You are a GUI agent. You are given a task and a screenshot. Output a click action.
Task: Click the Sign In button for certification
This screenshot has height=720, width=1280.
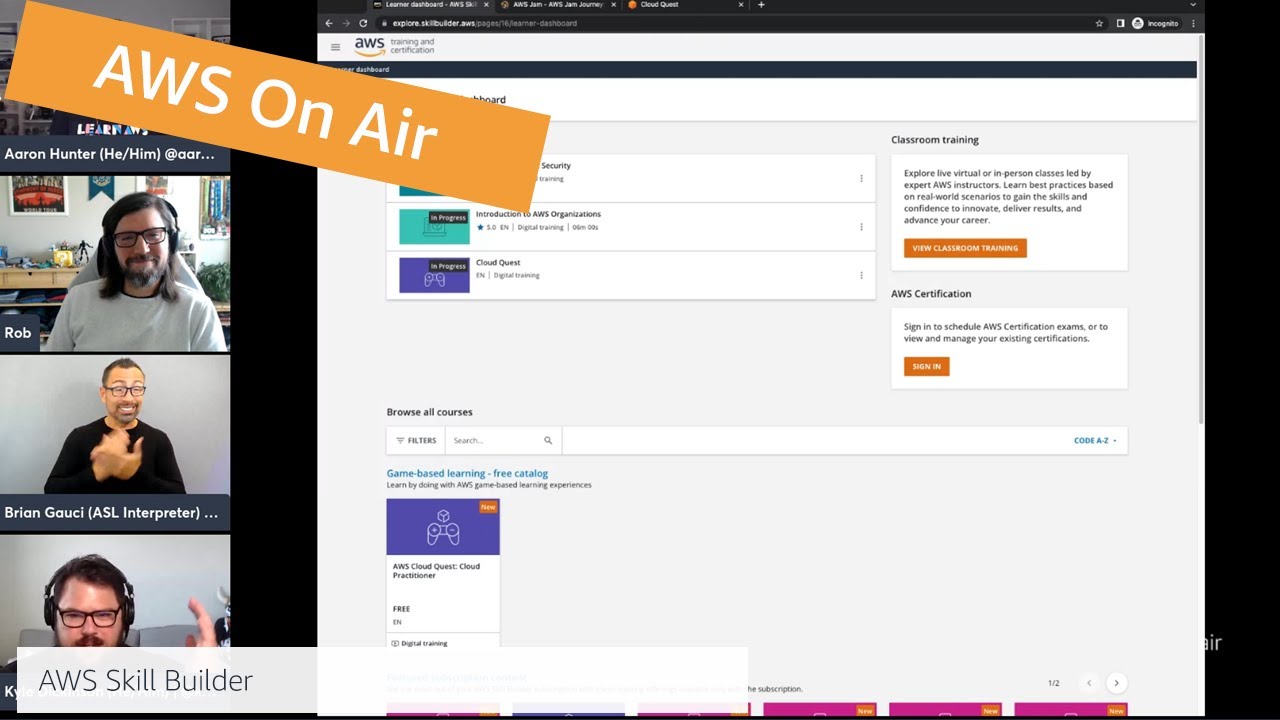(x=926, y=367)
